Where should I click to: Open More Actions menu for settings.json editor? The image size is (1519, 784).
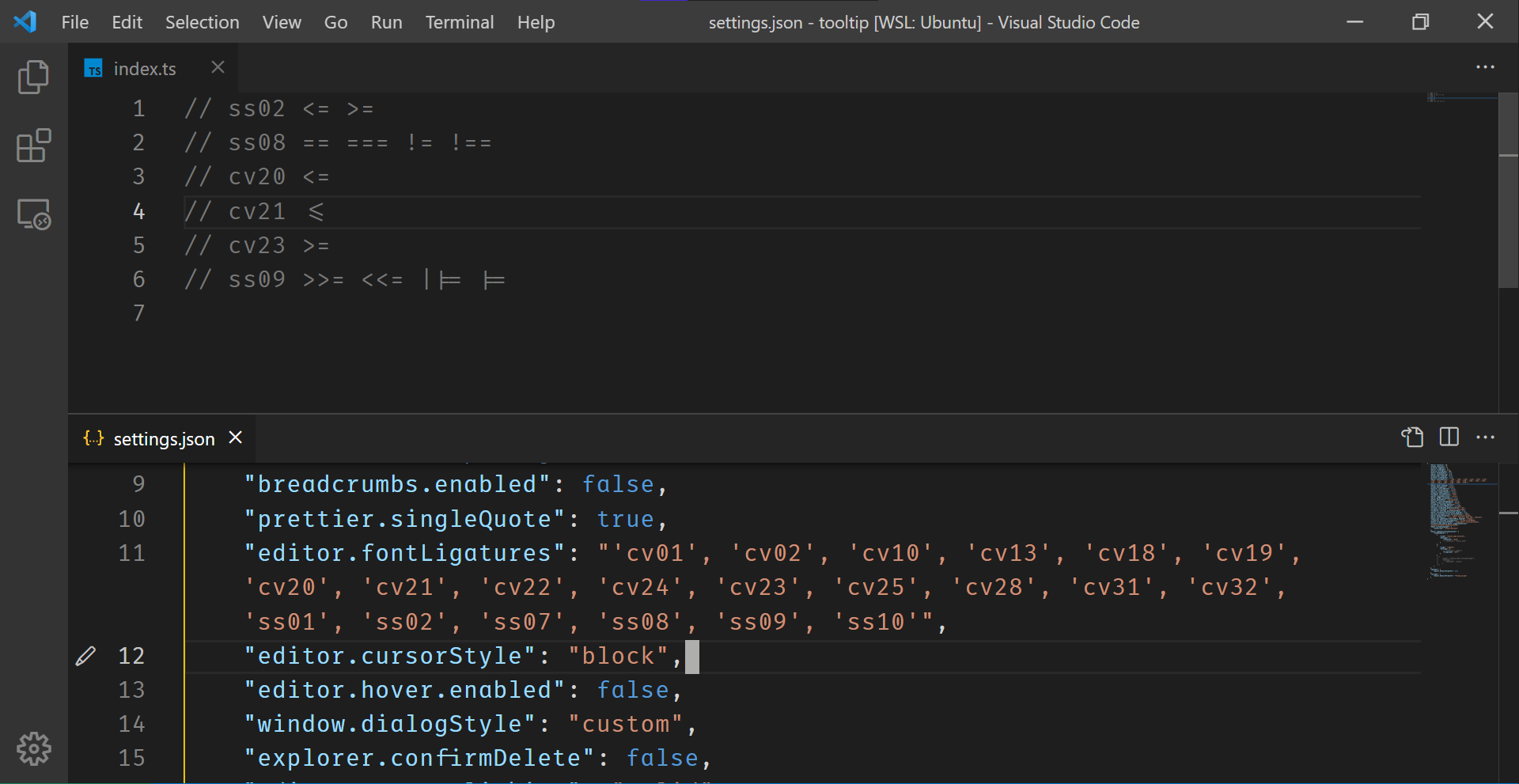pos(1486,437)
